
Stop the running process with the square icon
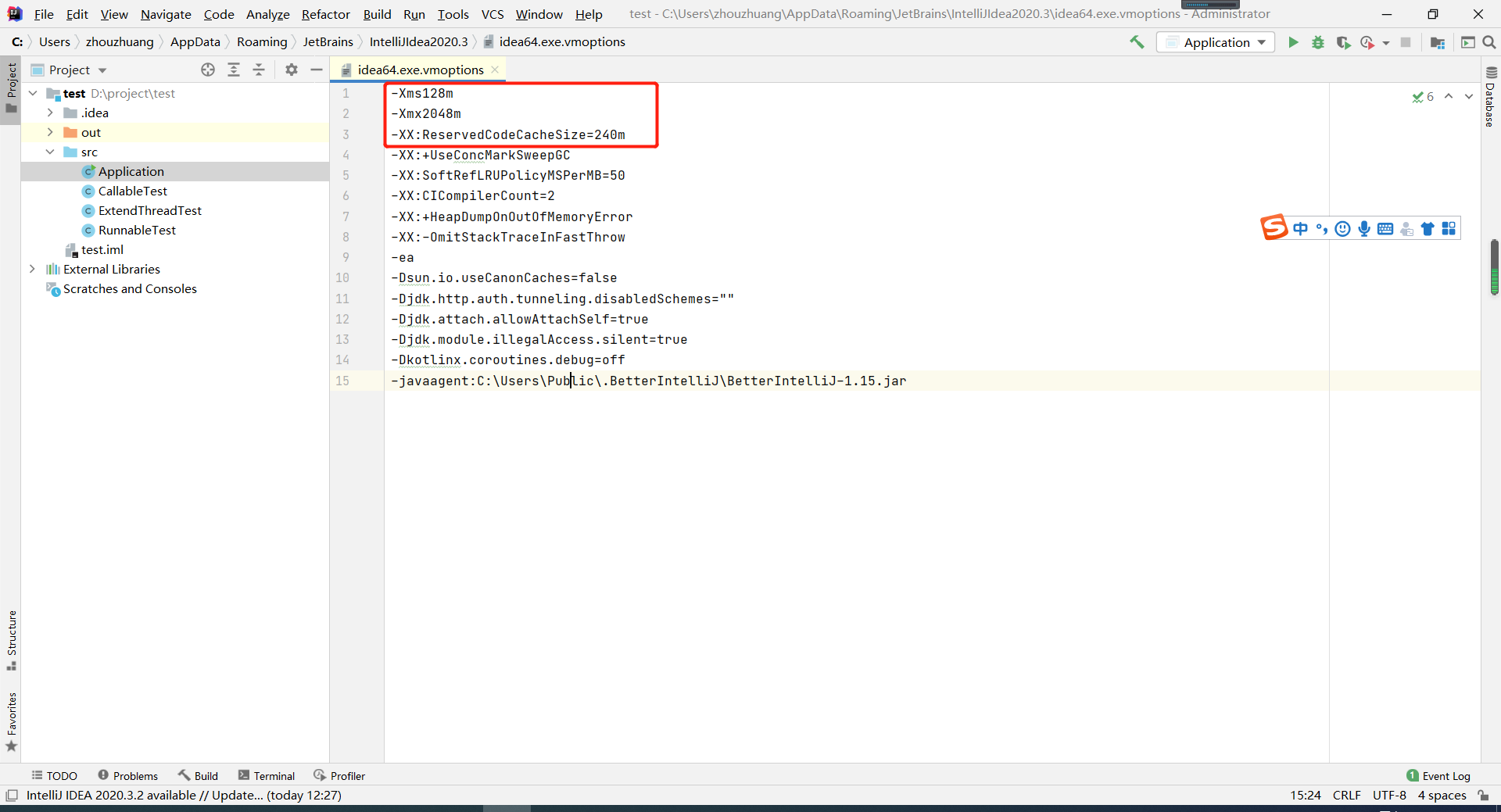[1406, 42]
